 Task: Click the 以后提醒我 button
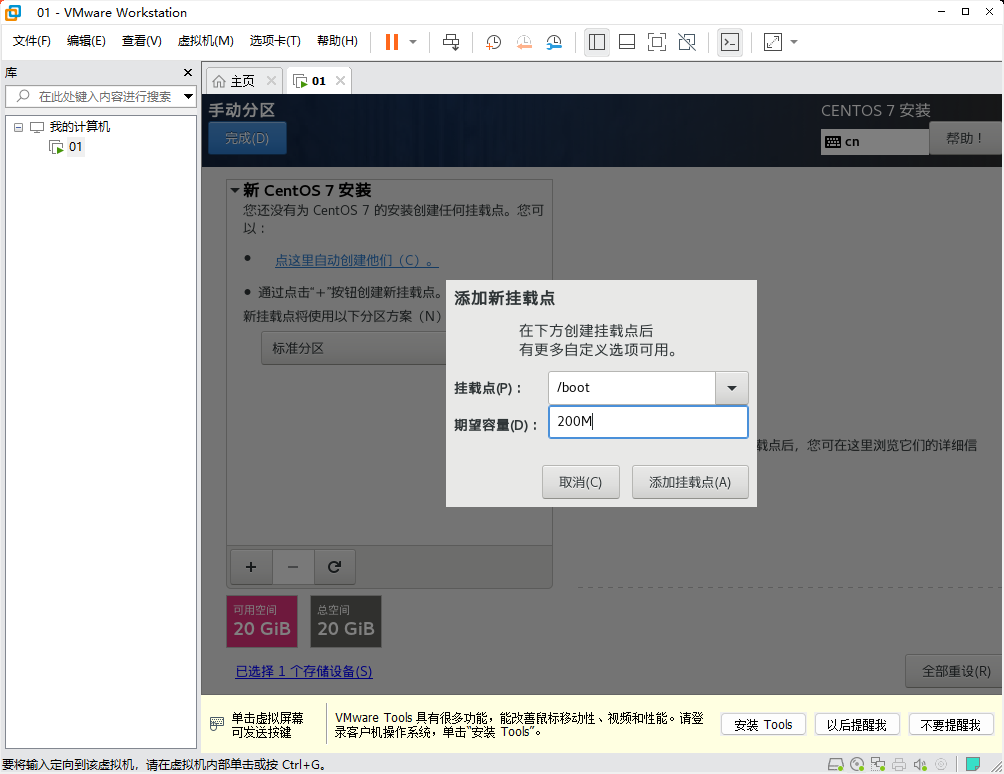coord(857,725)
